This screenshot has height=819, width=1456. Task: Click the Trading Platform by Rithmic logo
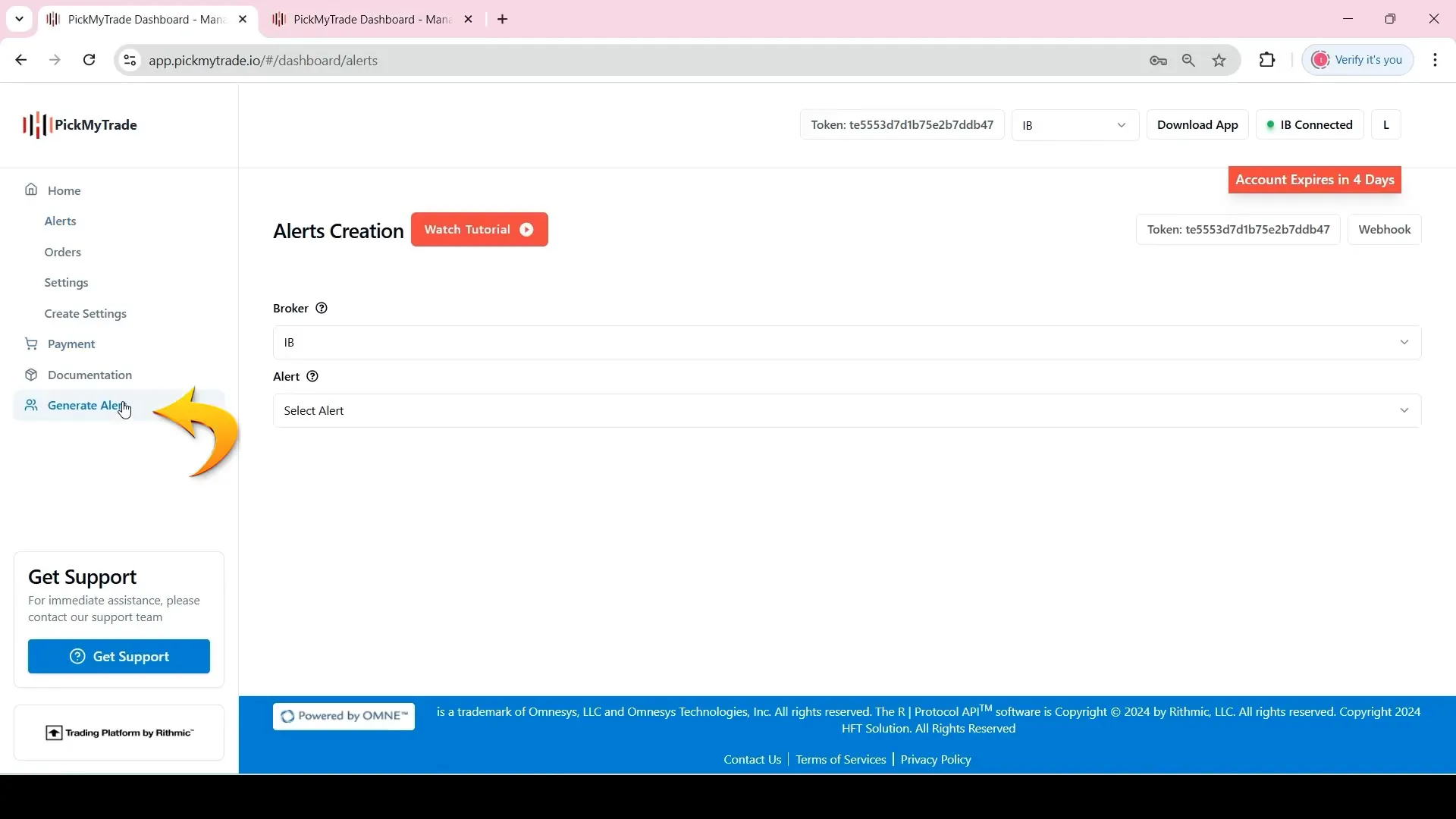click(x=119, y=733)
